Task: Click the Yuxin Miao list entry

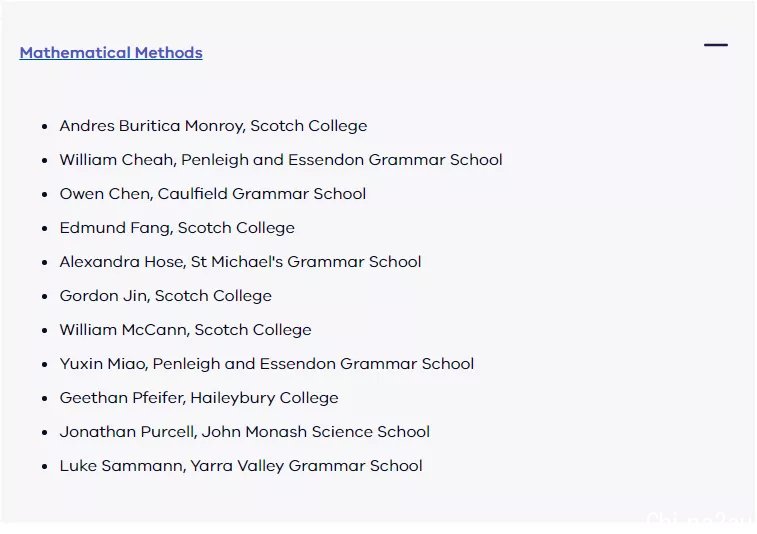Action: 267,364
